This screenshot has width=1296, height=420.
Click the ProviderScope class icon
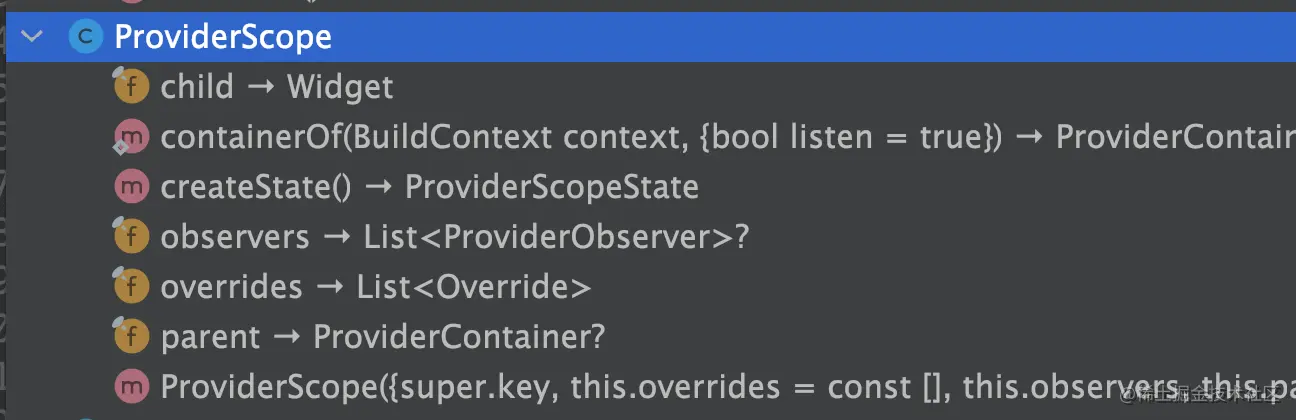point(84,37)
